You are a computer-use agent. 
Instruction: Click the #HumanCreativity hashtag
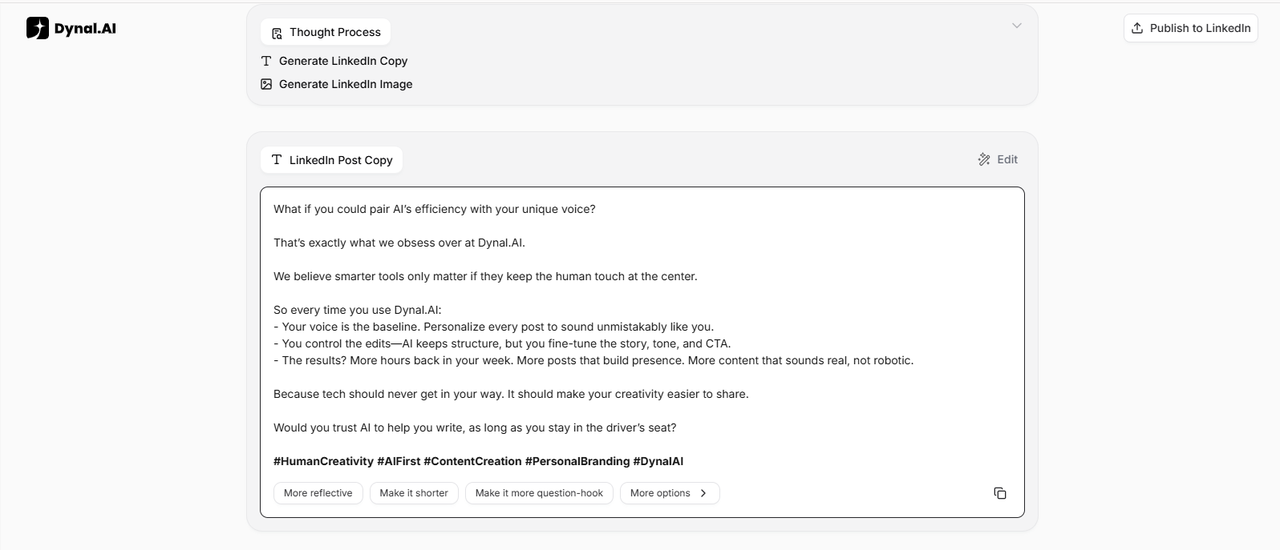pos(323,461)
